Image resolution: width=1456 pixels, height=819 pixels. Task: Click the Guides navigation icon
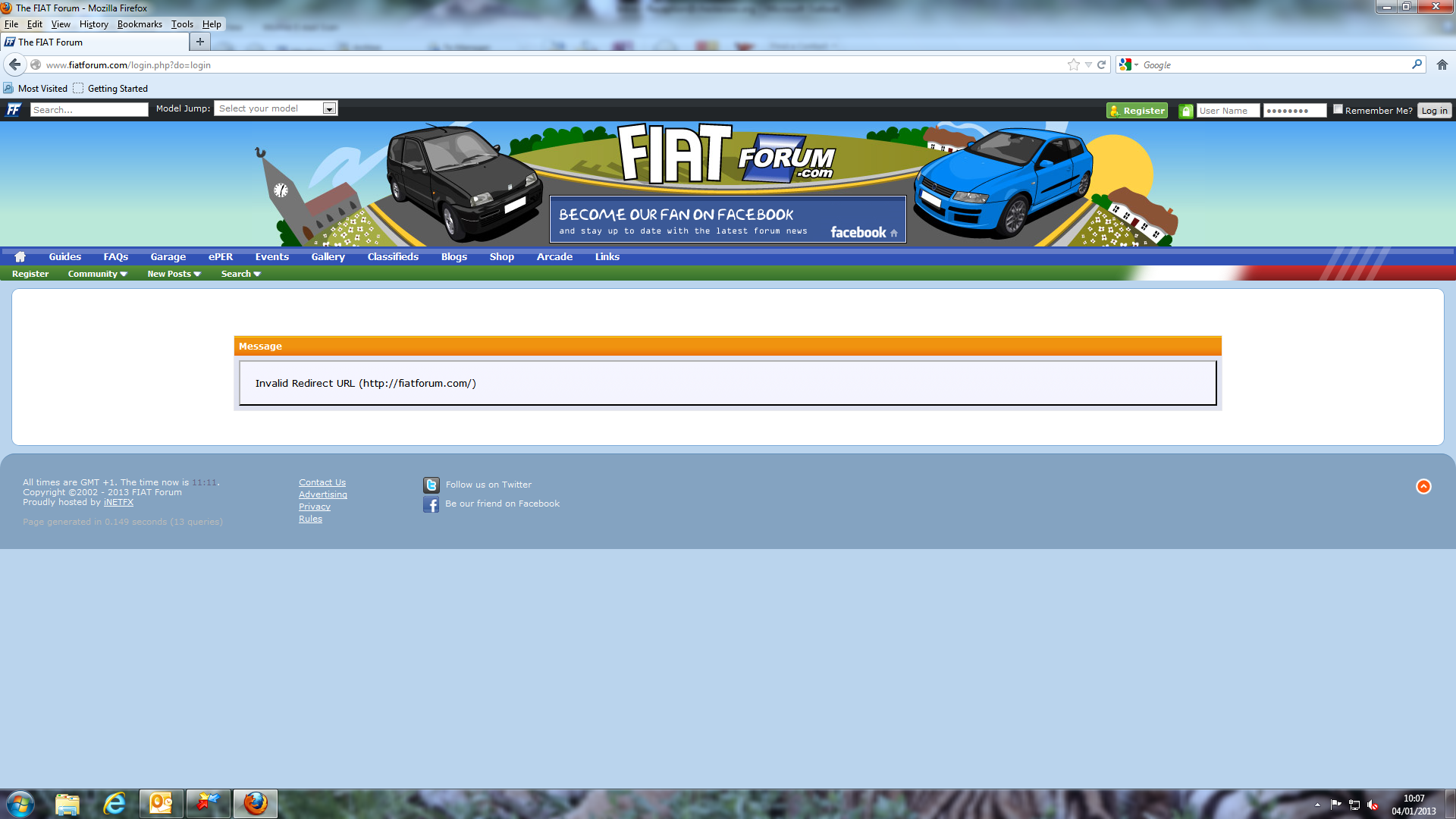click(65, 256)
